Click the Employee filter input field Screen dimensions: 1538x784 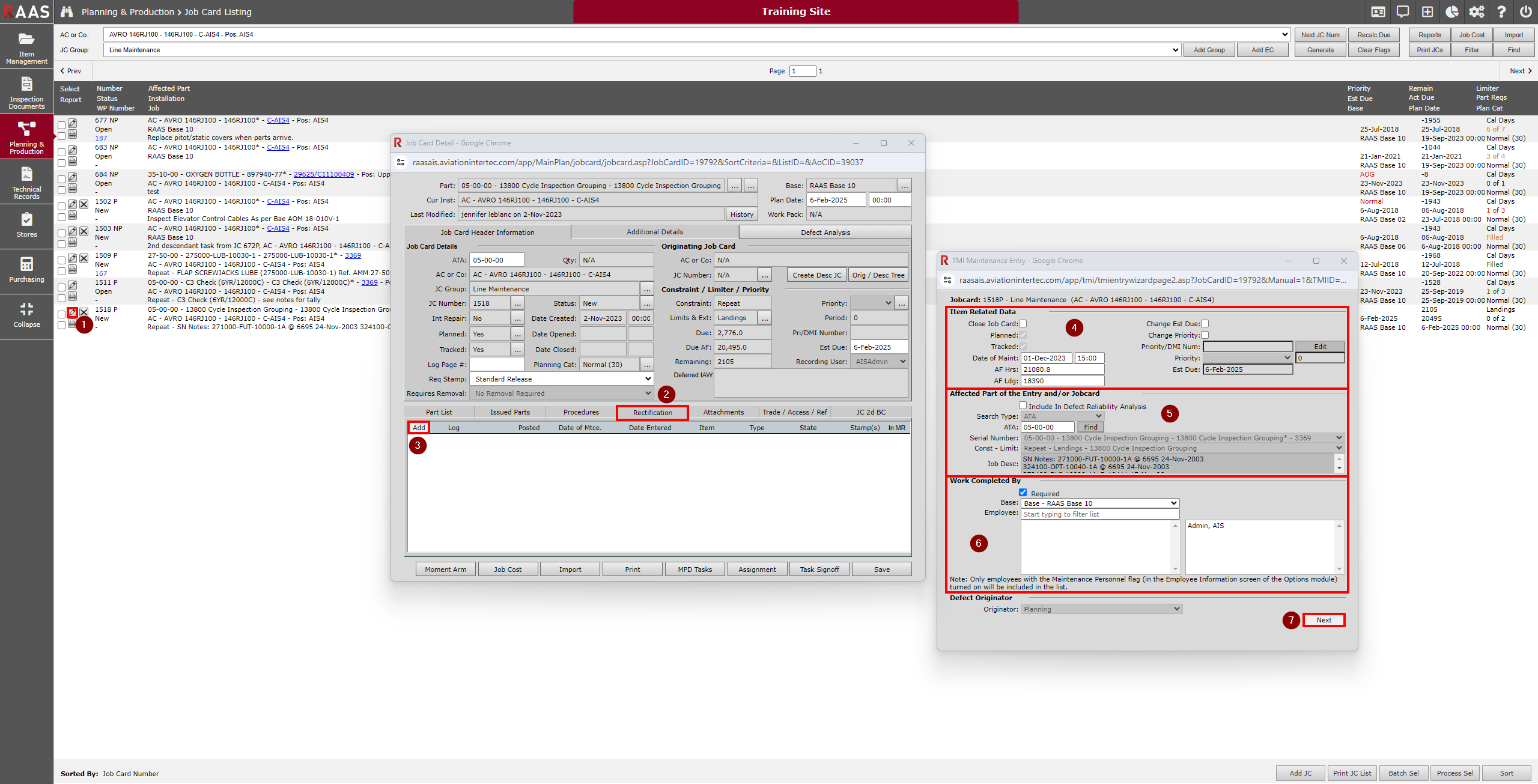tap(1100, 514)
